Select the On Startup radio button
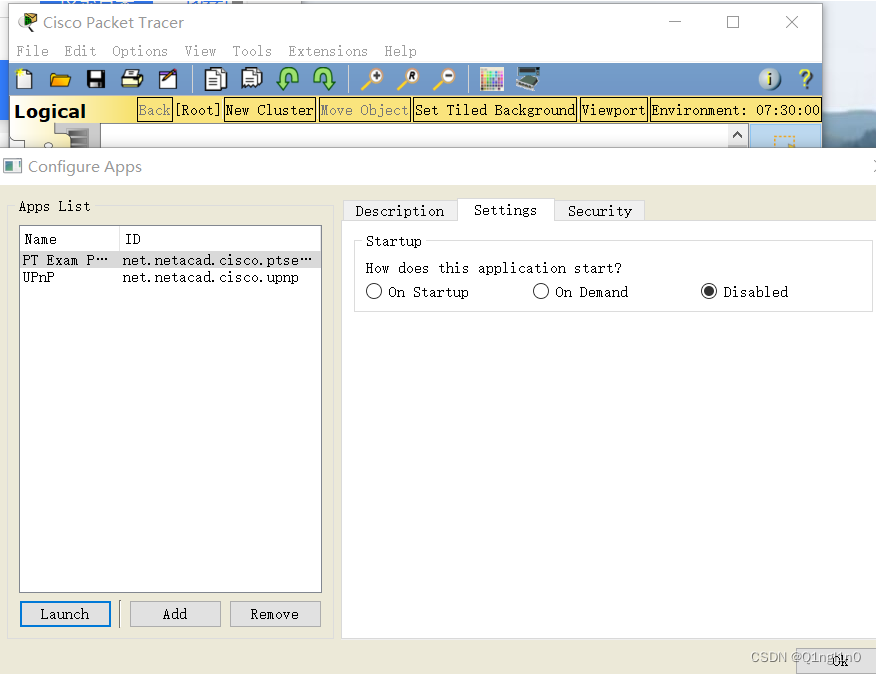 click(x=374, y=291)
